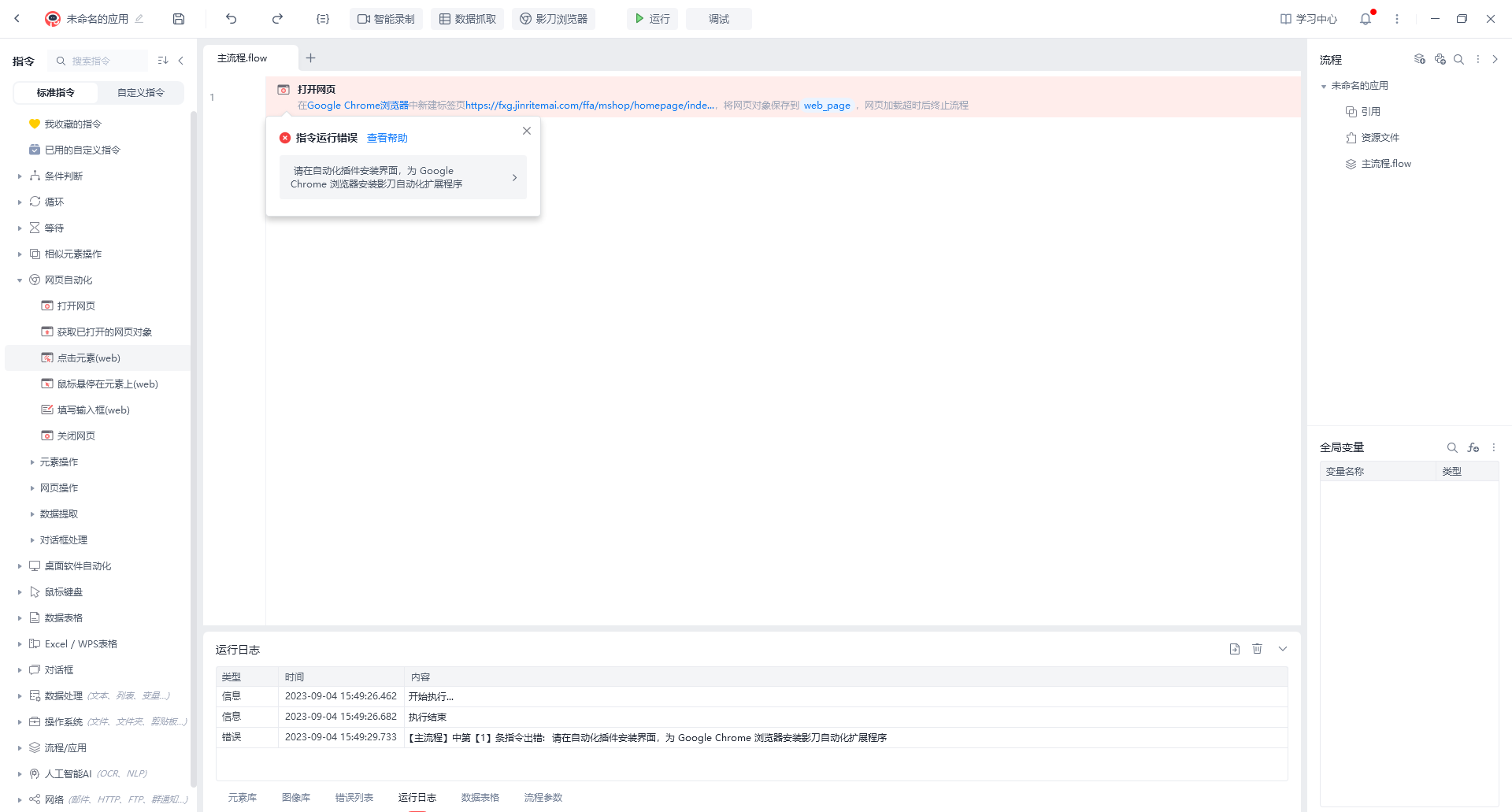Open the 查看帮助 link

387,138
